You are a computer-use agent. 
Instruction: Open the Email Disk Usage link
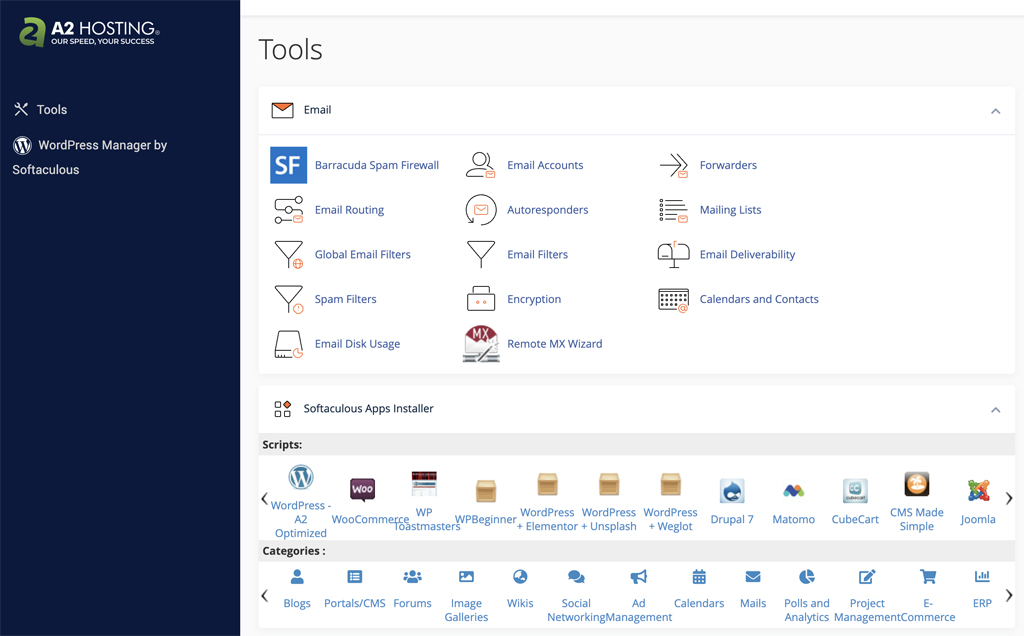[357, 344]
